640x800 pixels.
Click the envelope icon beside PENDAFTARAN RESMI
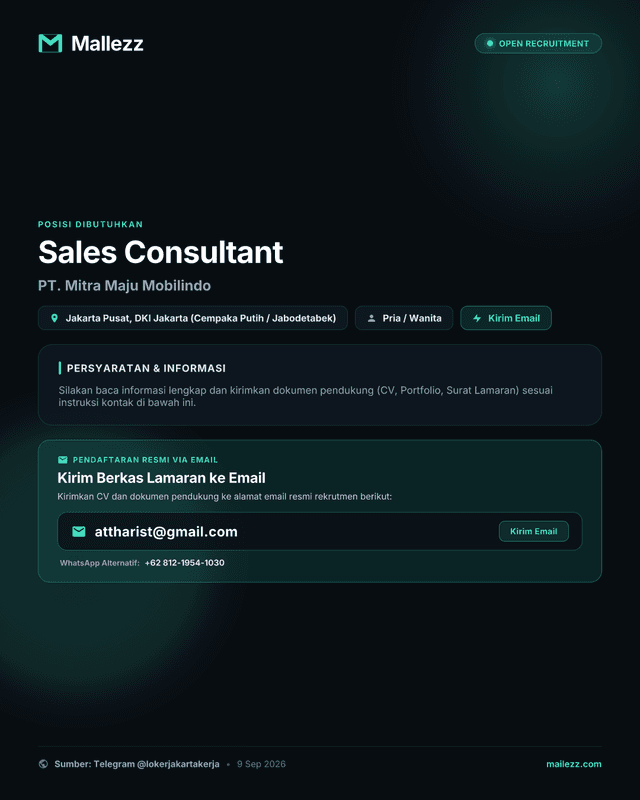[63, 460]
